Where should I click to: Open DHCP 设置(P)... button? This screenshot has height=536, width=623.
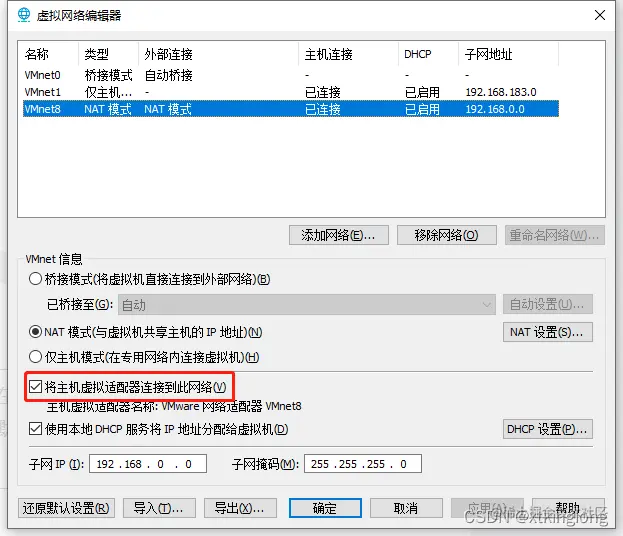pyautogui.click(x=548, y=429)
